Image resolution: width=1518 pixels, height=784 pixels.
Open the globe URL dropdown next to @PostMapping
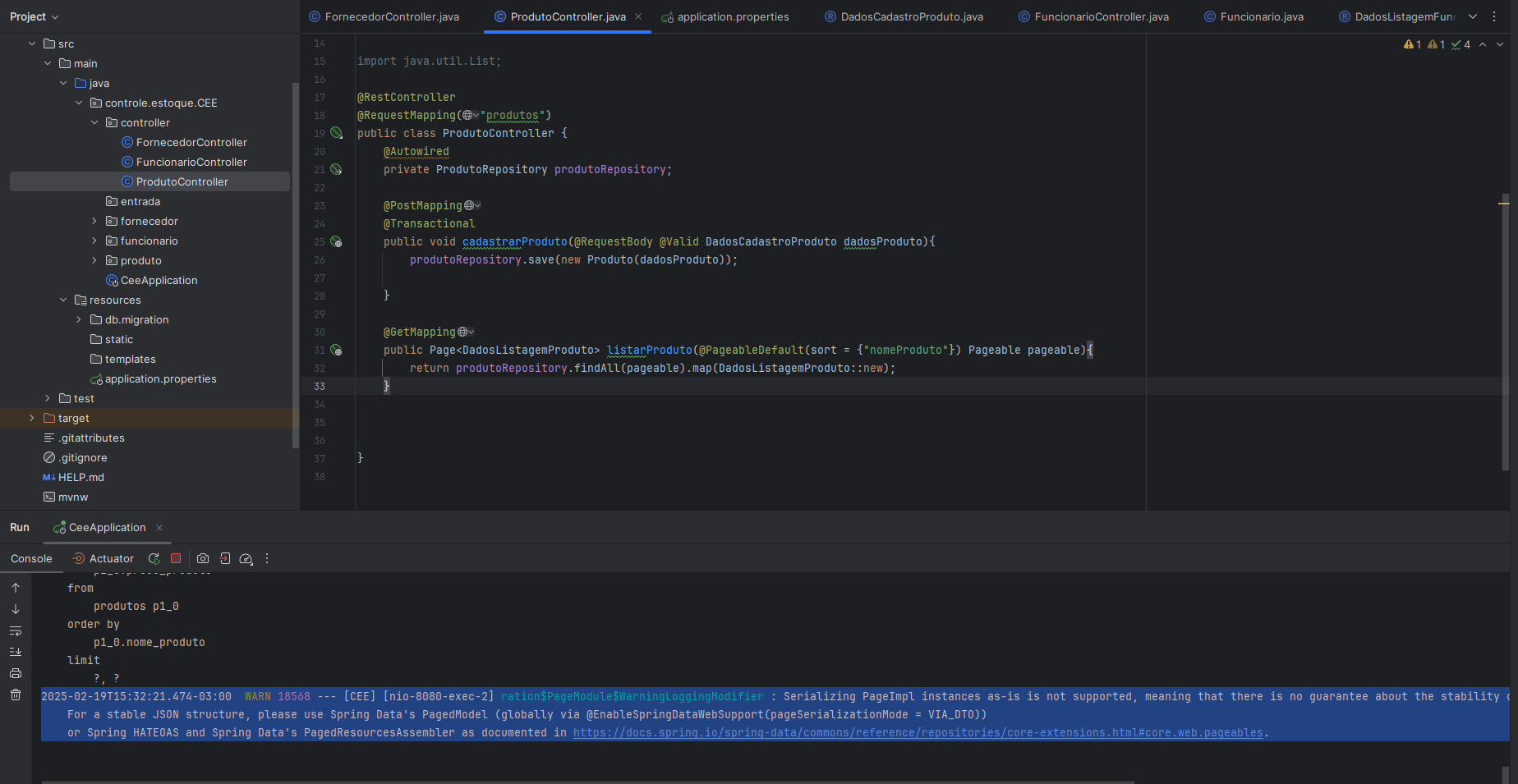472,205
